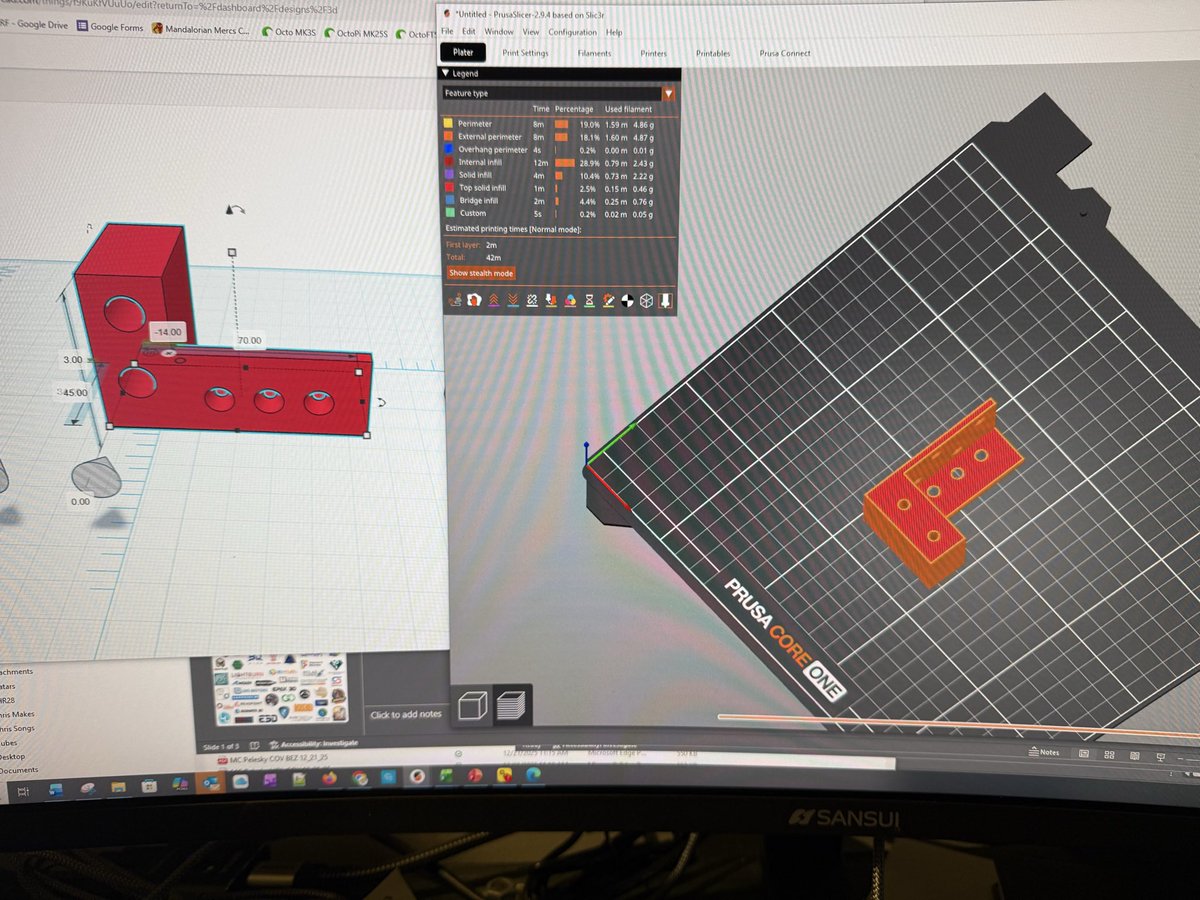Image resolution: width=1200 pixels, height=900 pixels.
Task: Click Show stealth mode button
Action: [x=481, y=273]
